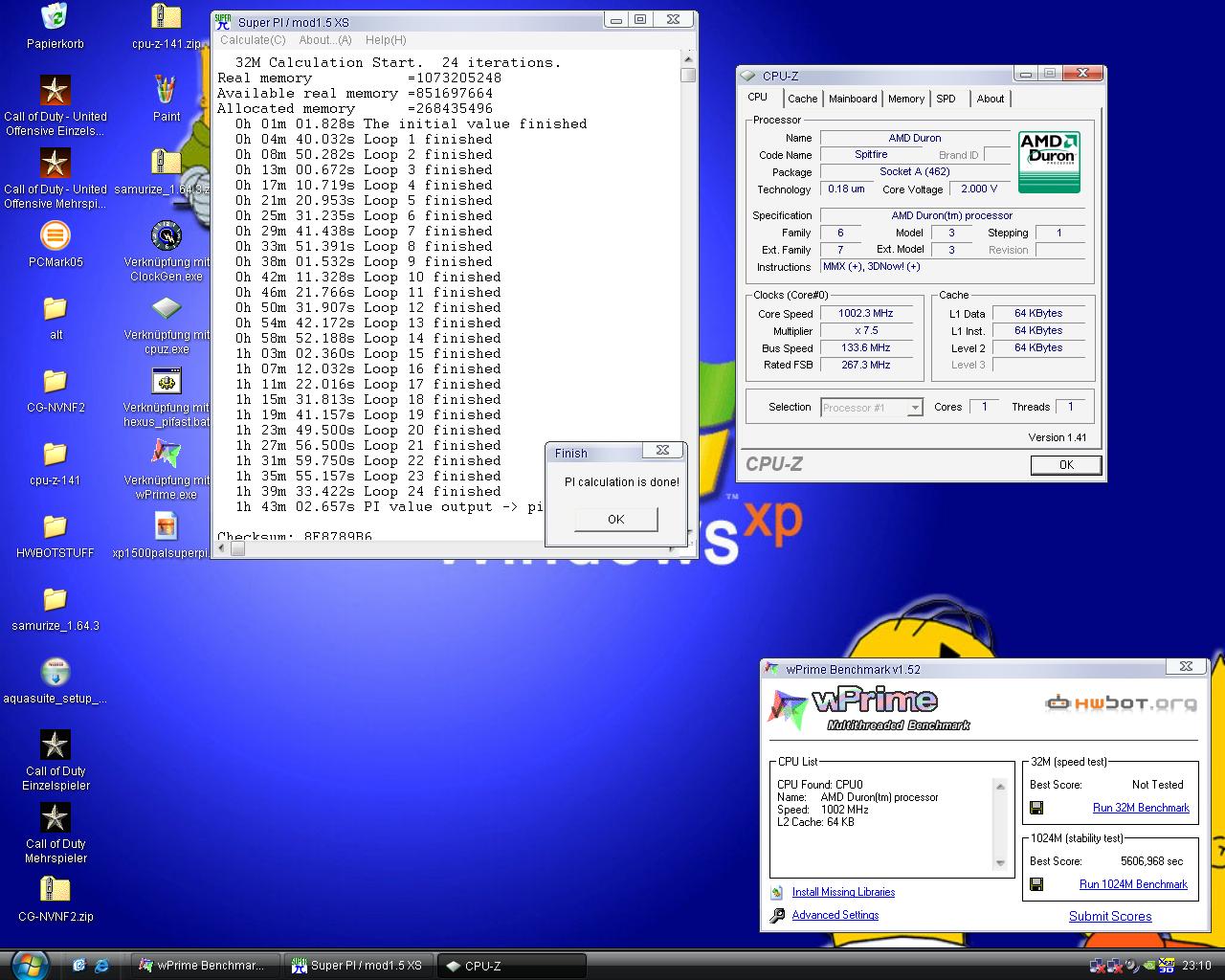Run the aquasuite_setup installer icon

click(56, 672)
